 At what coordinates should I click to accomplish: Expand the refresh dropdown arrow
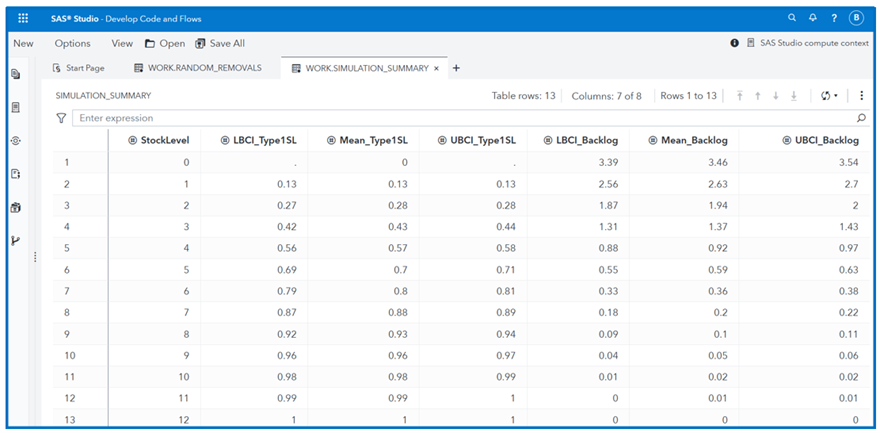[836, 96]
